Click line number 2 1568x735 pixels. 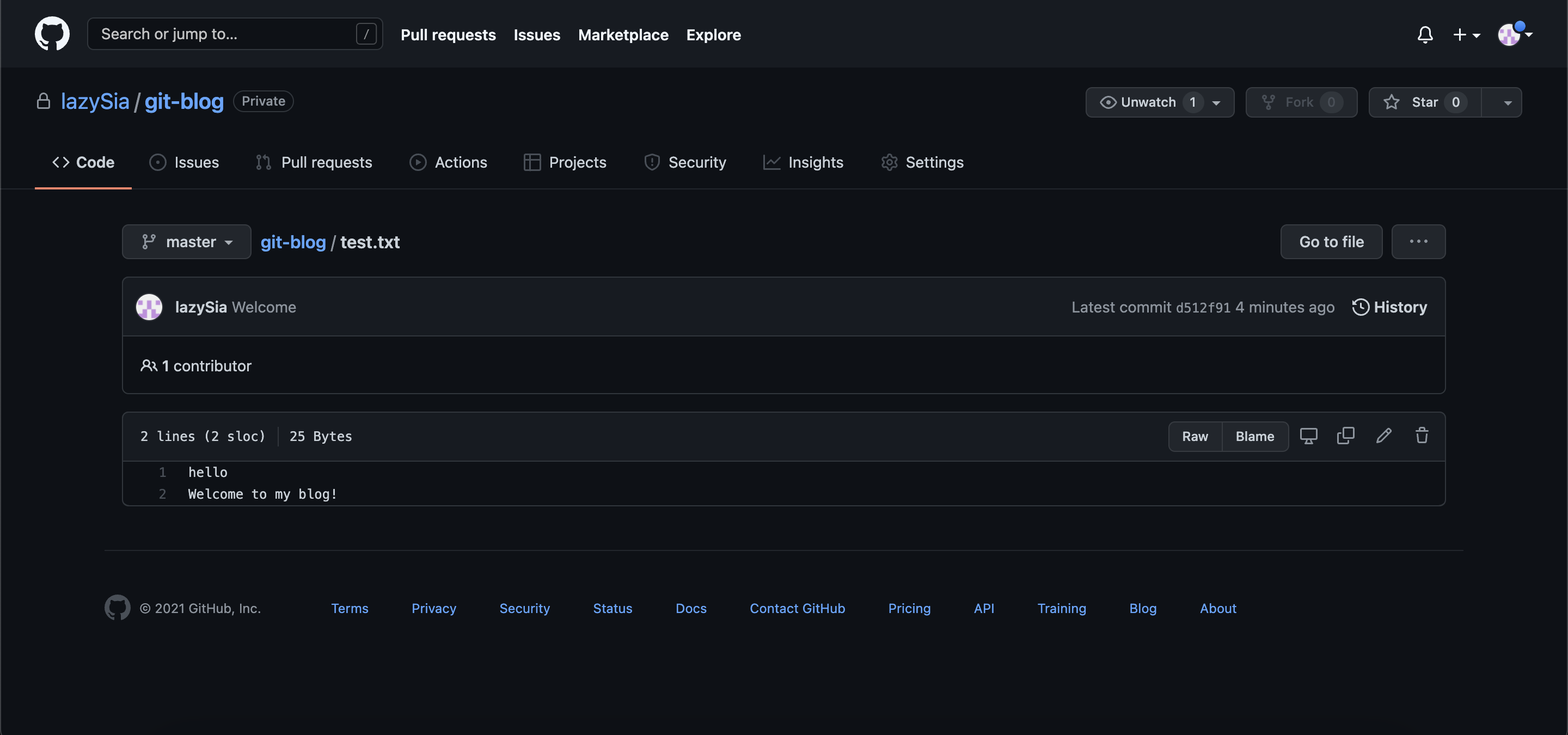pyautogui.click(x=163, y=494)
